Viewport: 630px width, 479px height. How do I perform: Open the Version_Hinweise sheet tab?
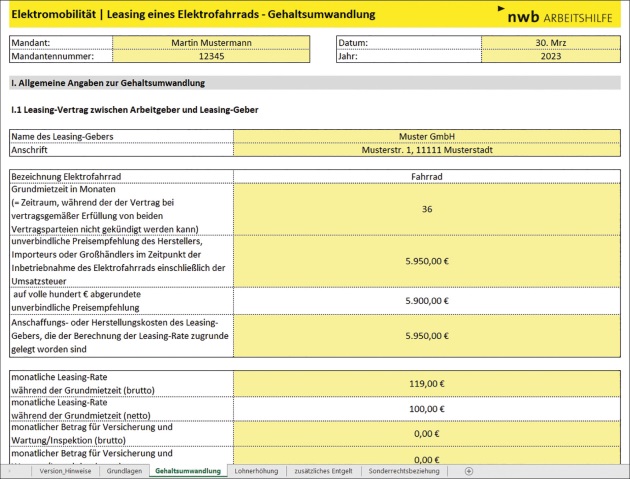coord(65,470)
